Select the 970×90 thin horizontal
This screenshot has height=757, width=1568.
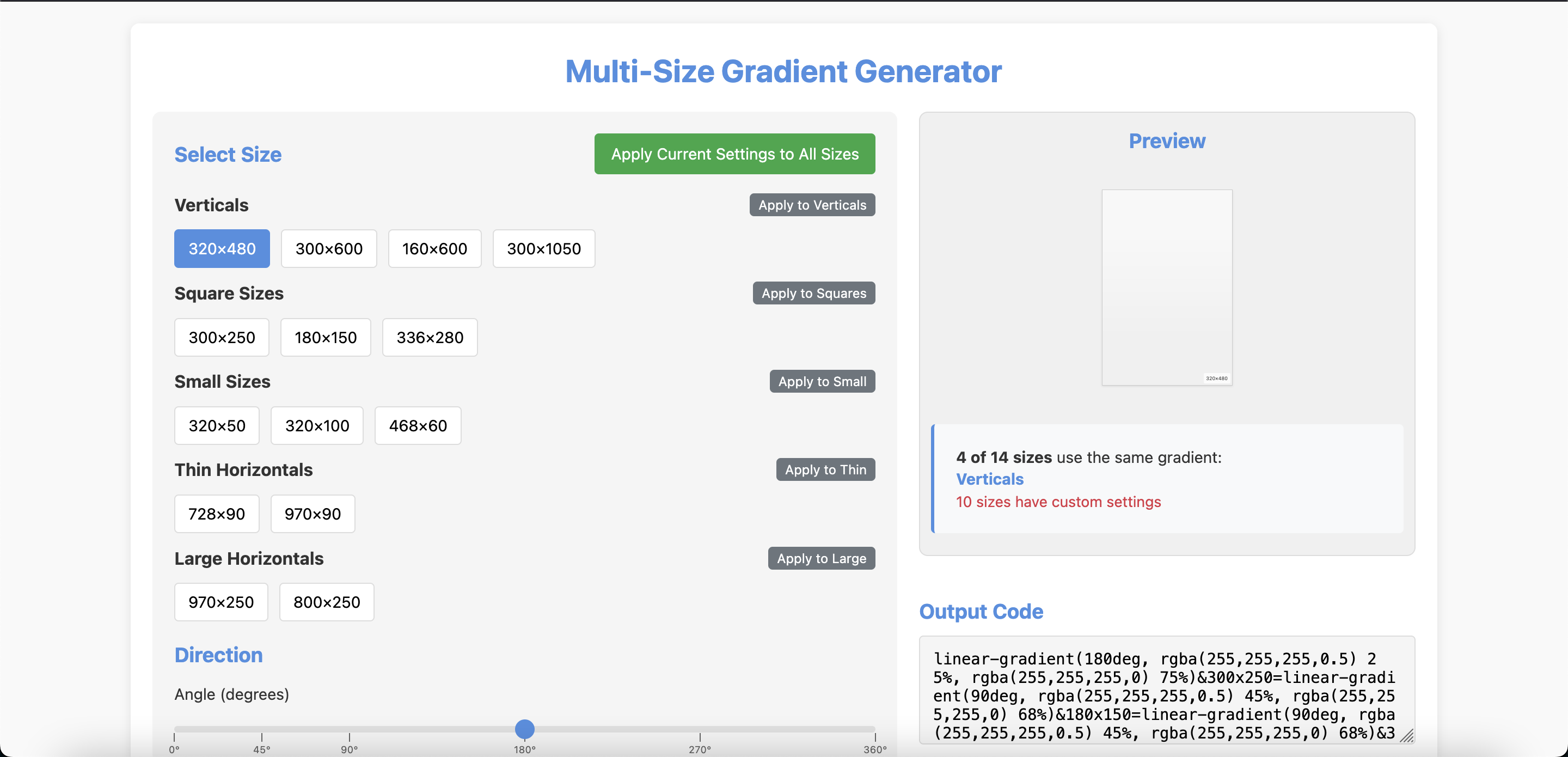point(313,514)
